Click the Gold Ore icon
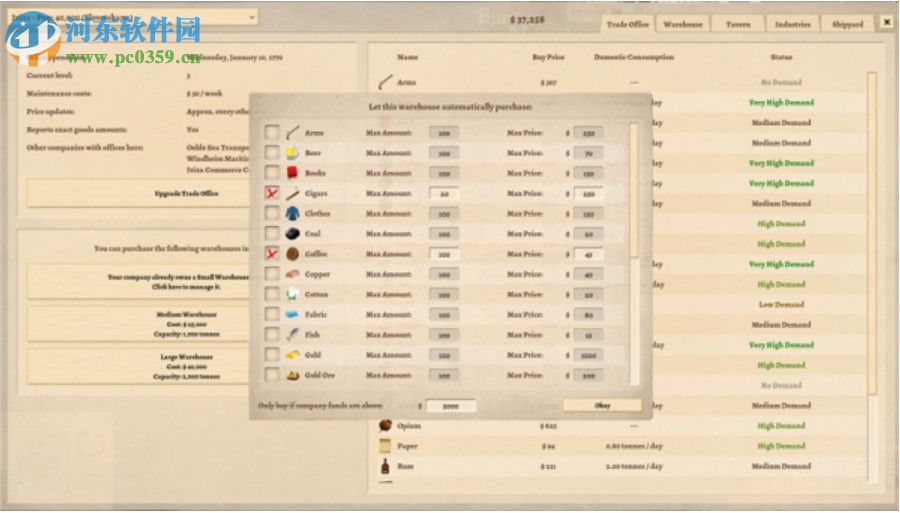 point(293,375)
